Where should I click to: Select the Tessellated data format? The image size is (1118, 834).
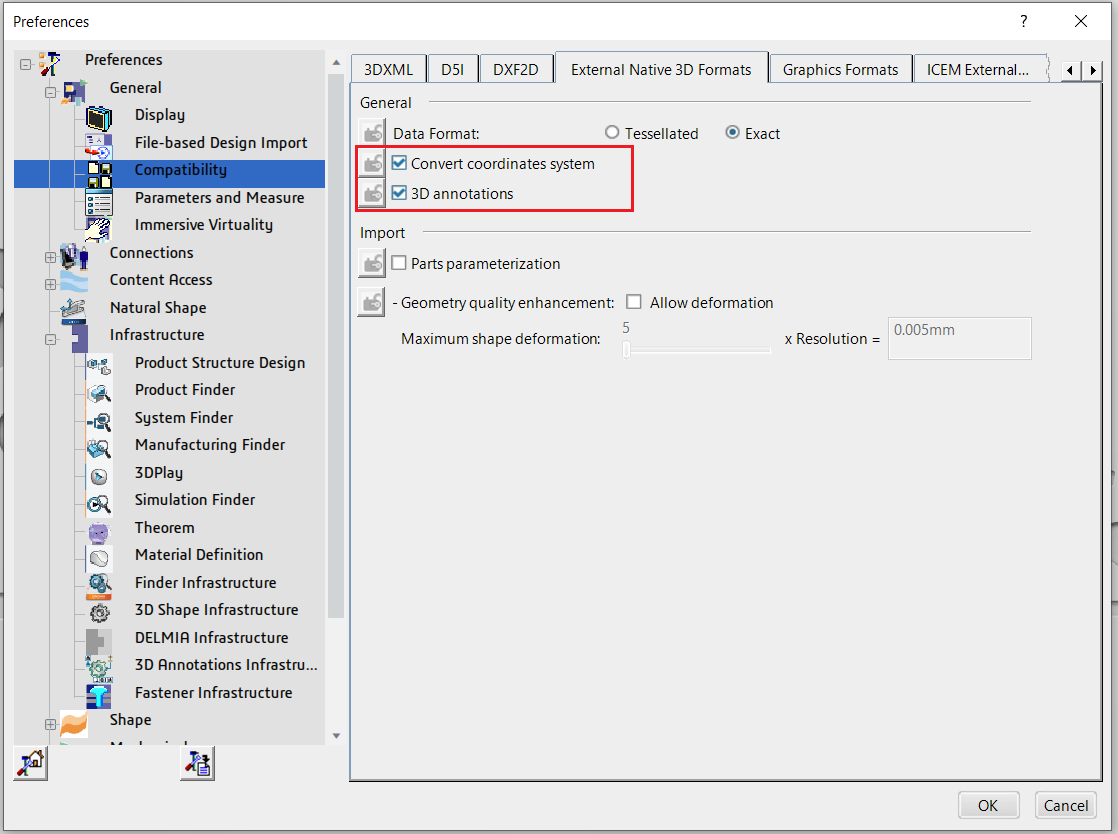point(612,133)
